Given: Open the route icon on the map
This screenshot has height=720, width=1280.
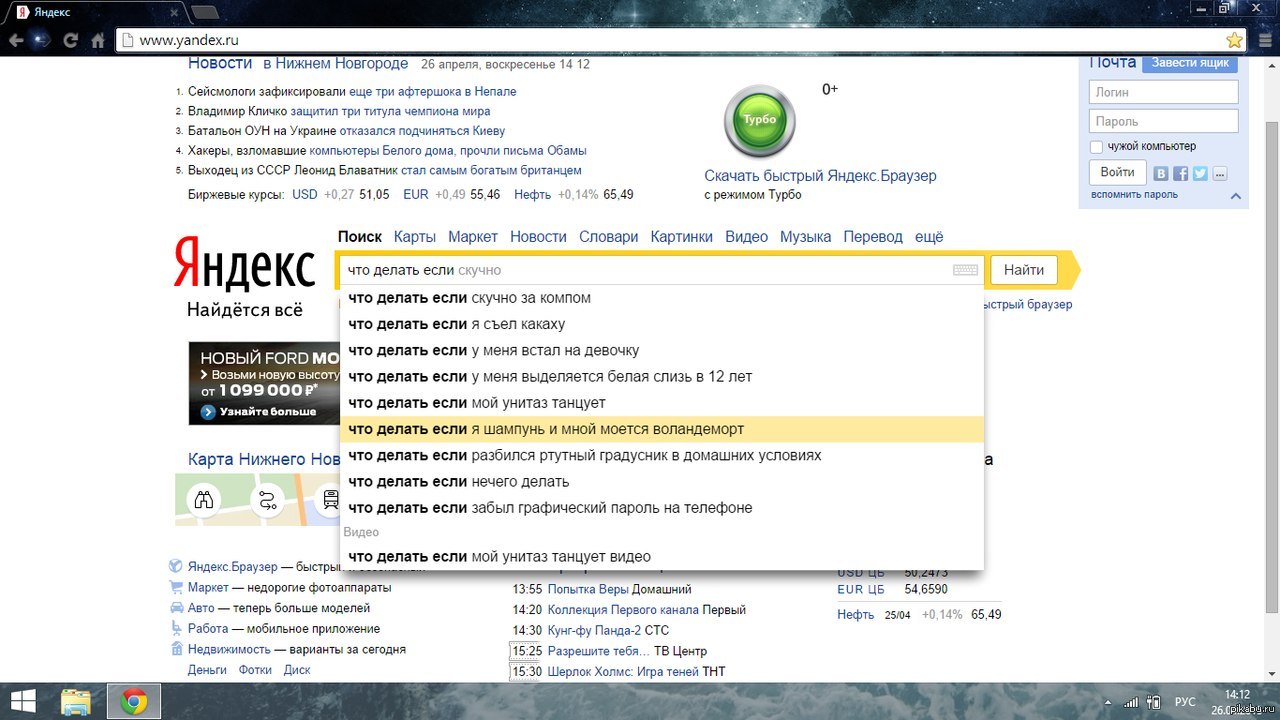Looking at the screenshot, I should (x=268, y=500).
